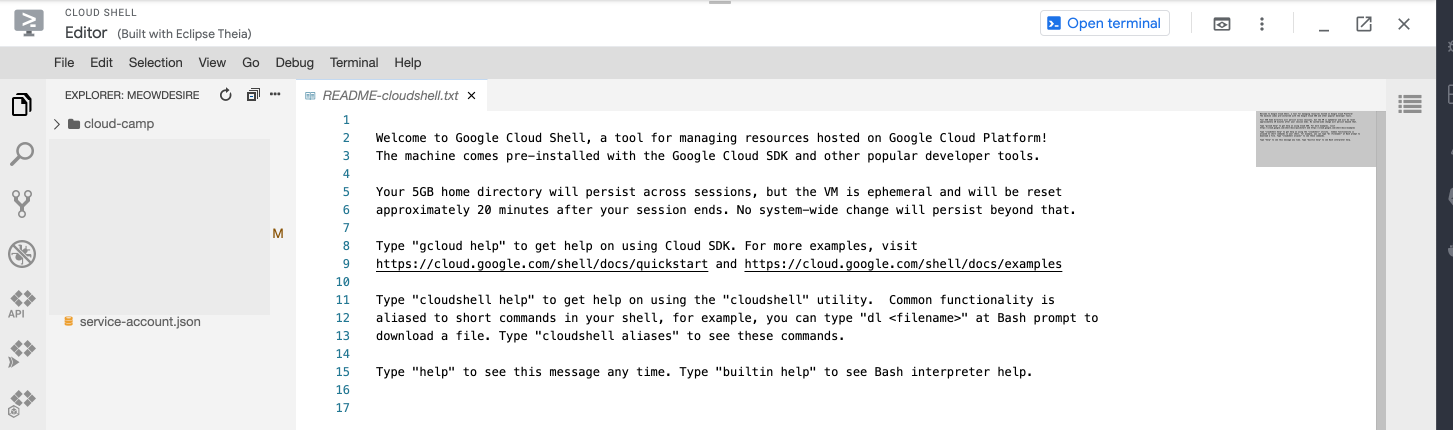Select the README-cloudshell.txt tab
Image resolution: width=1453 pixels, height=430 pixels.
click(x=389, y=96)
